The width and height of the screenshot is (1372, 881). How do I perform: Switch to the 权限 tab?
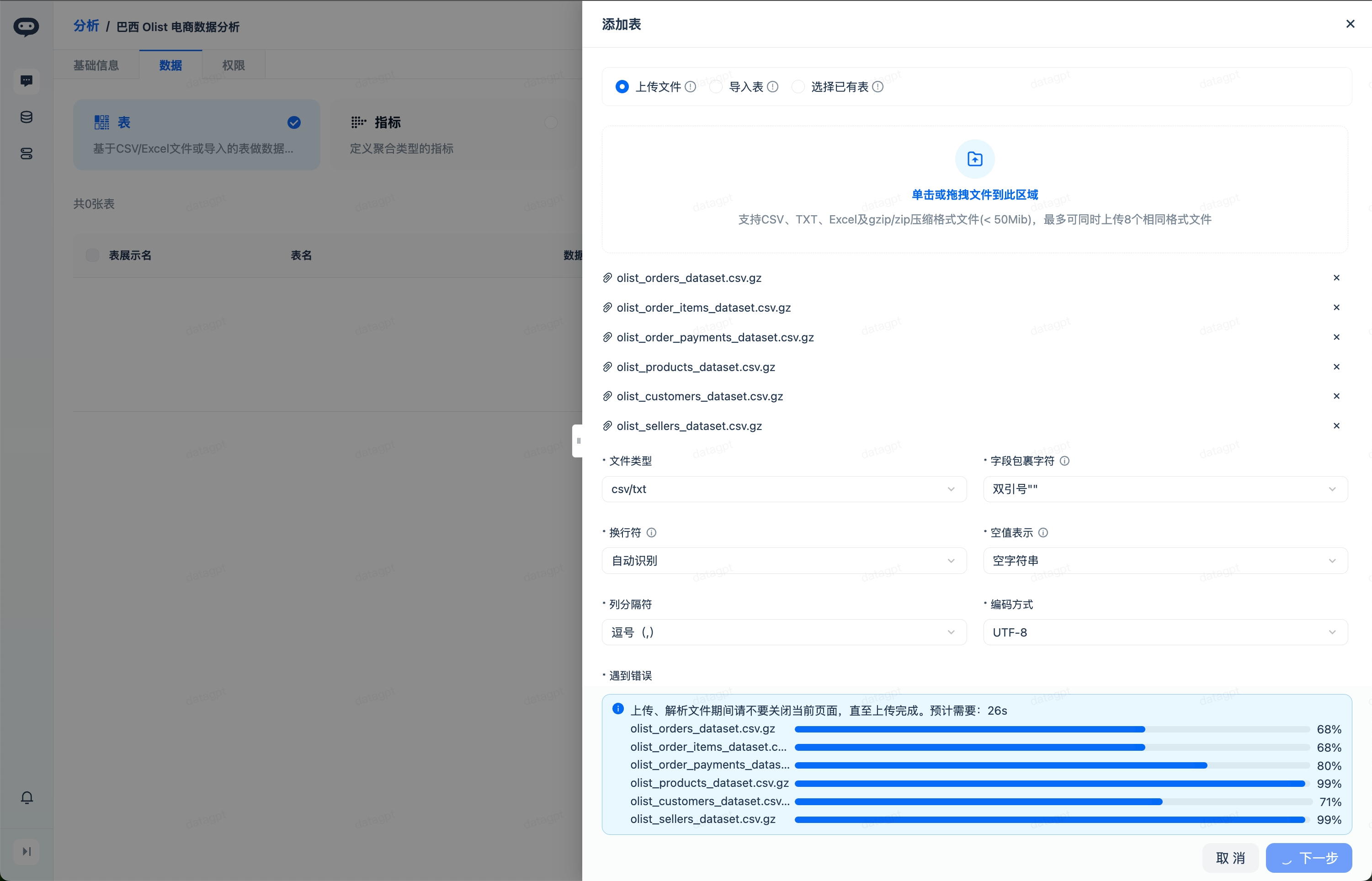coord(234,65)
